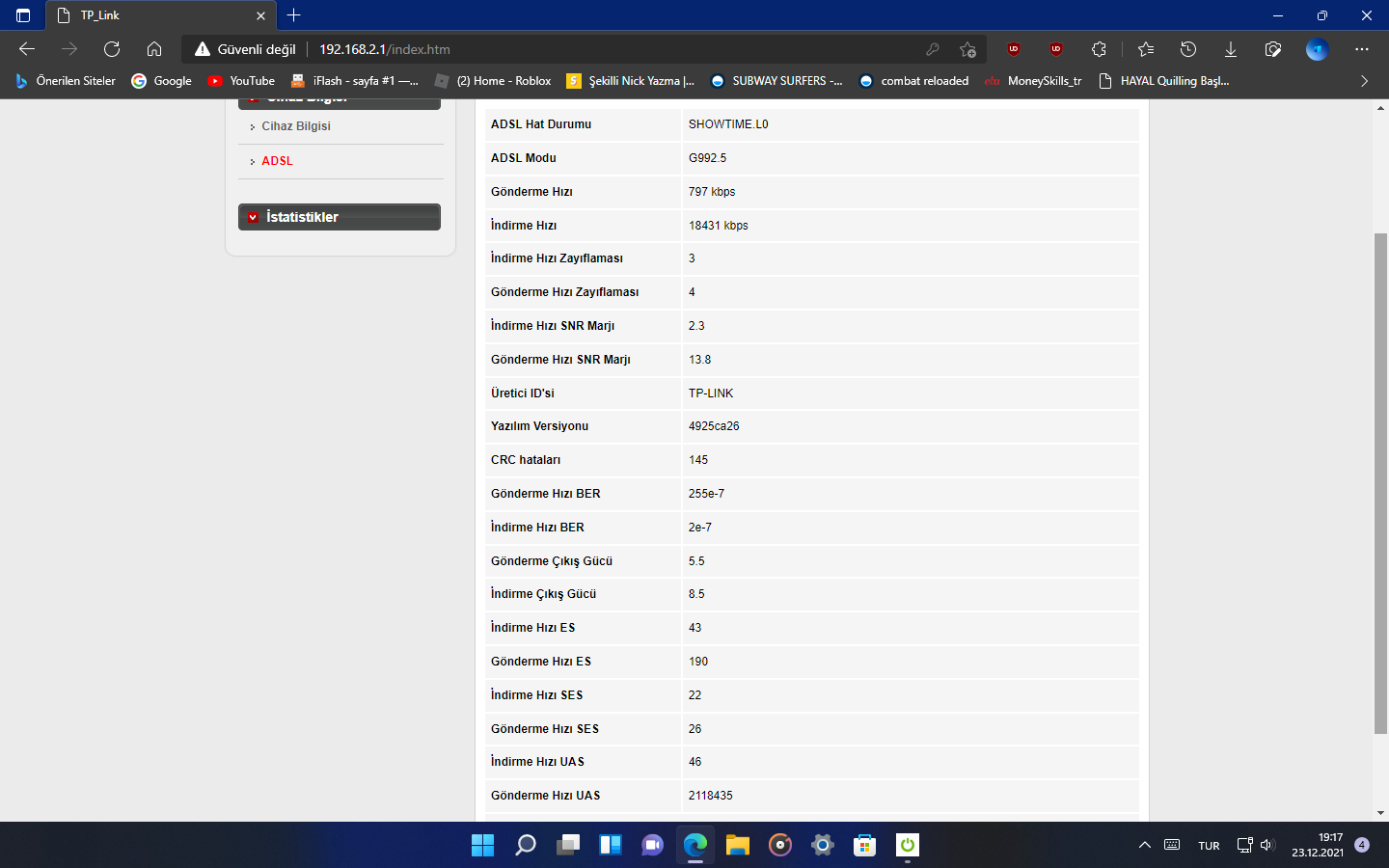Screen dimensions: 1389x868
Task: Open the volume control in tray
Action: pyautogui.click(x=1267, y=846)
